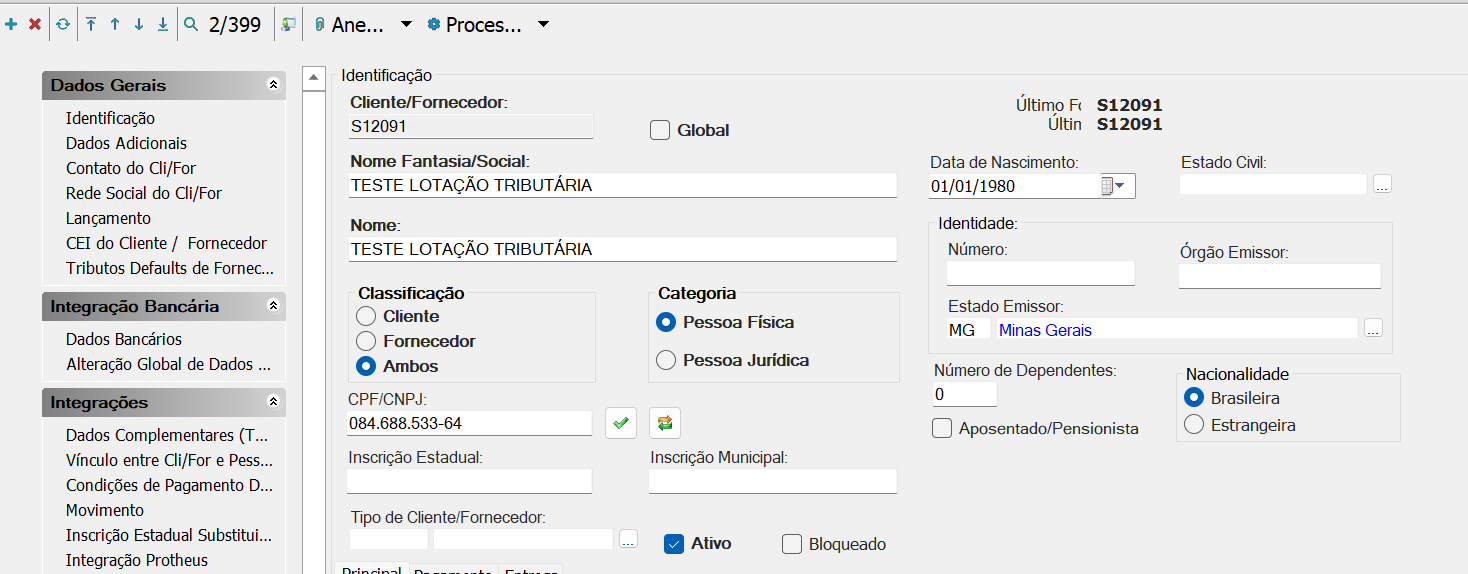Enable the Bloqueado checkbox

(x=792, y=544)
